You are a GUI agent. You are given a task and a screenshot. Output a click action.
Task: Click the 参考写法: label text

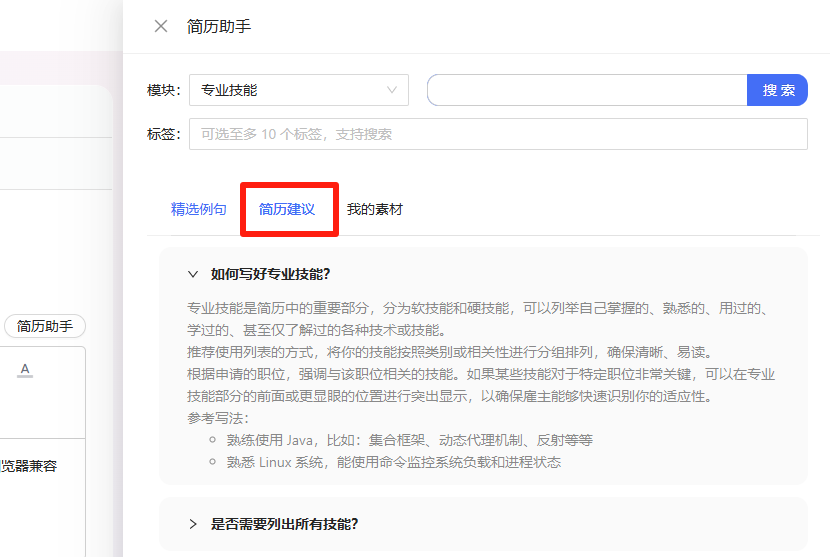218,418
